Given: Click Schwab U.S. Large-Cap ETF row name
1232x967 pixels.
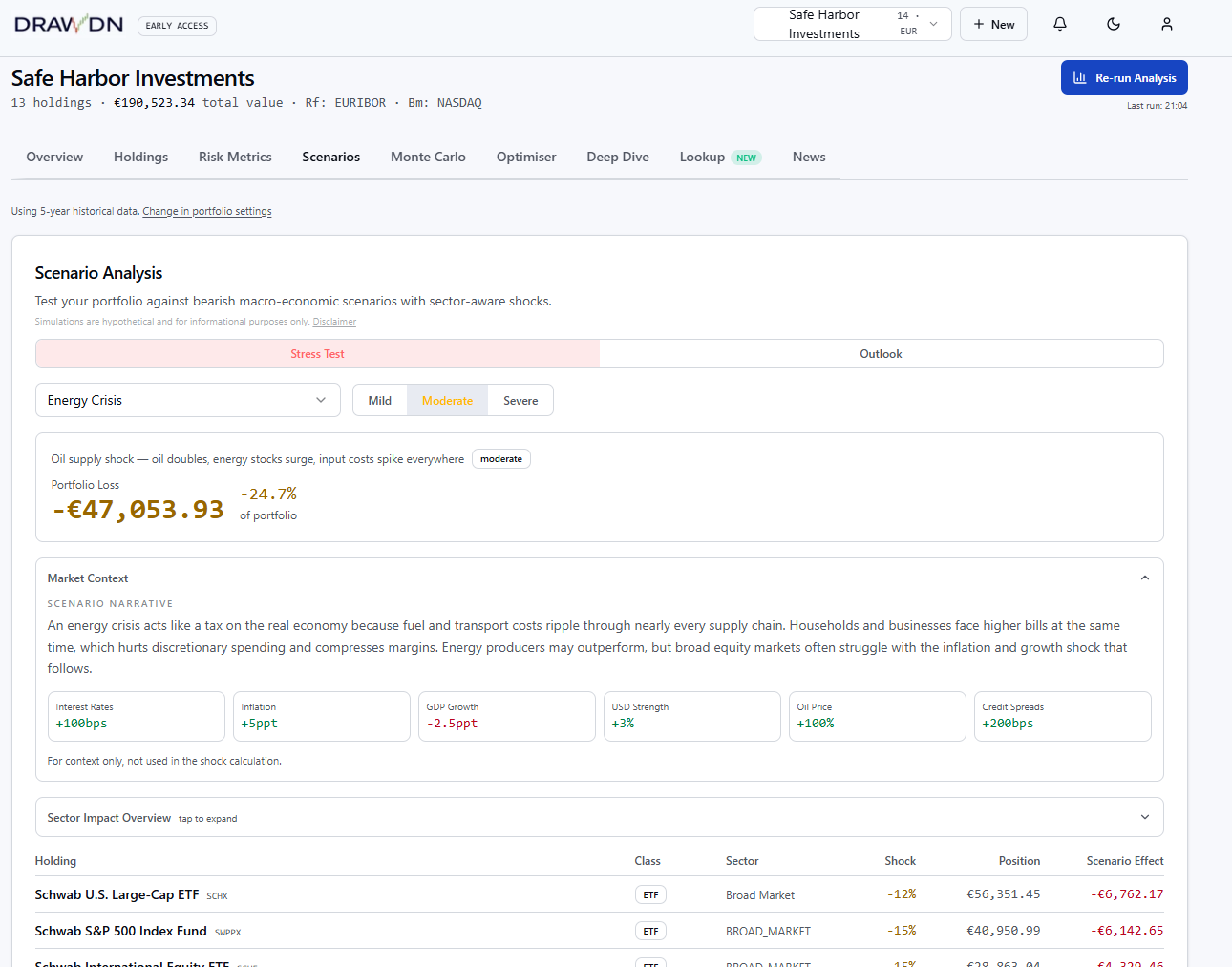Looking at the screenshot, I should tap(117, 894).
